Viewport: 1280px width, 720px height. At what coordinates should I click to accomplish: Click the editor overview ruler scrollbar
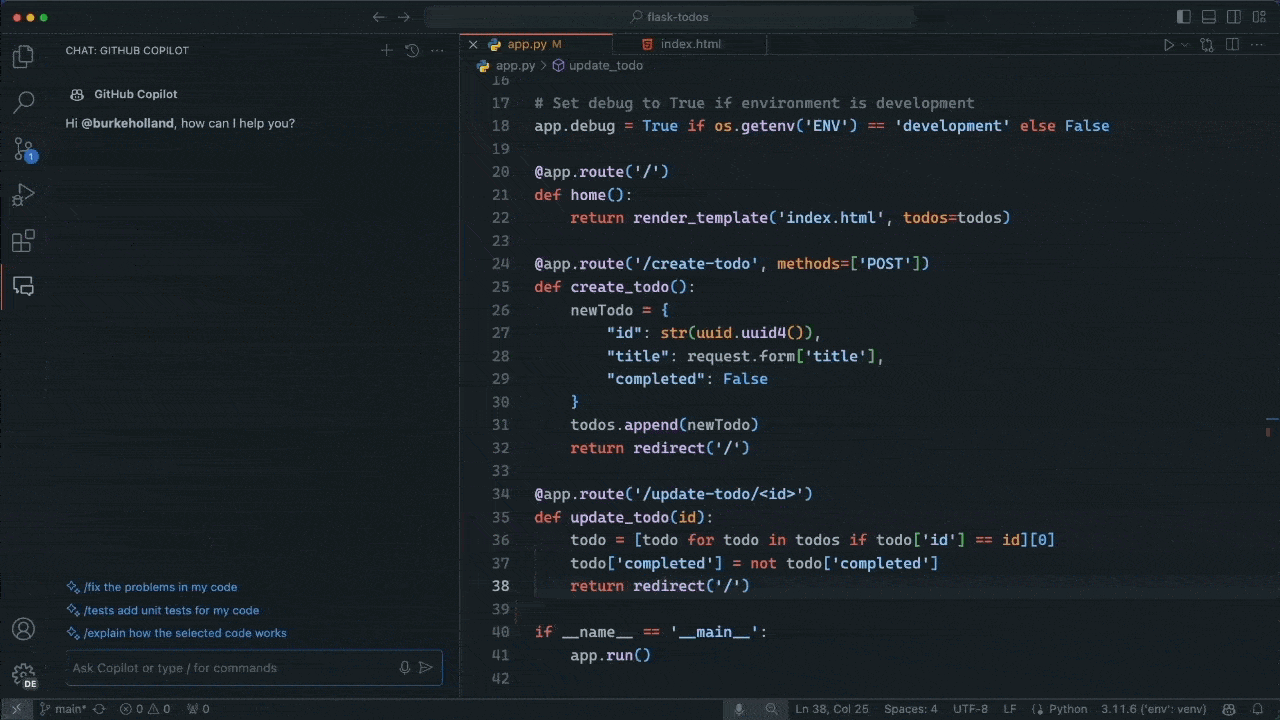[1272, 385]
